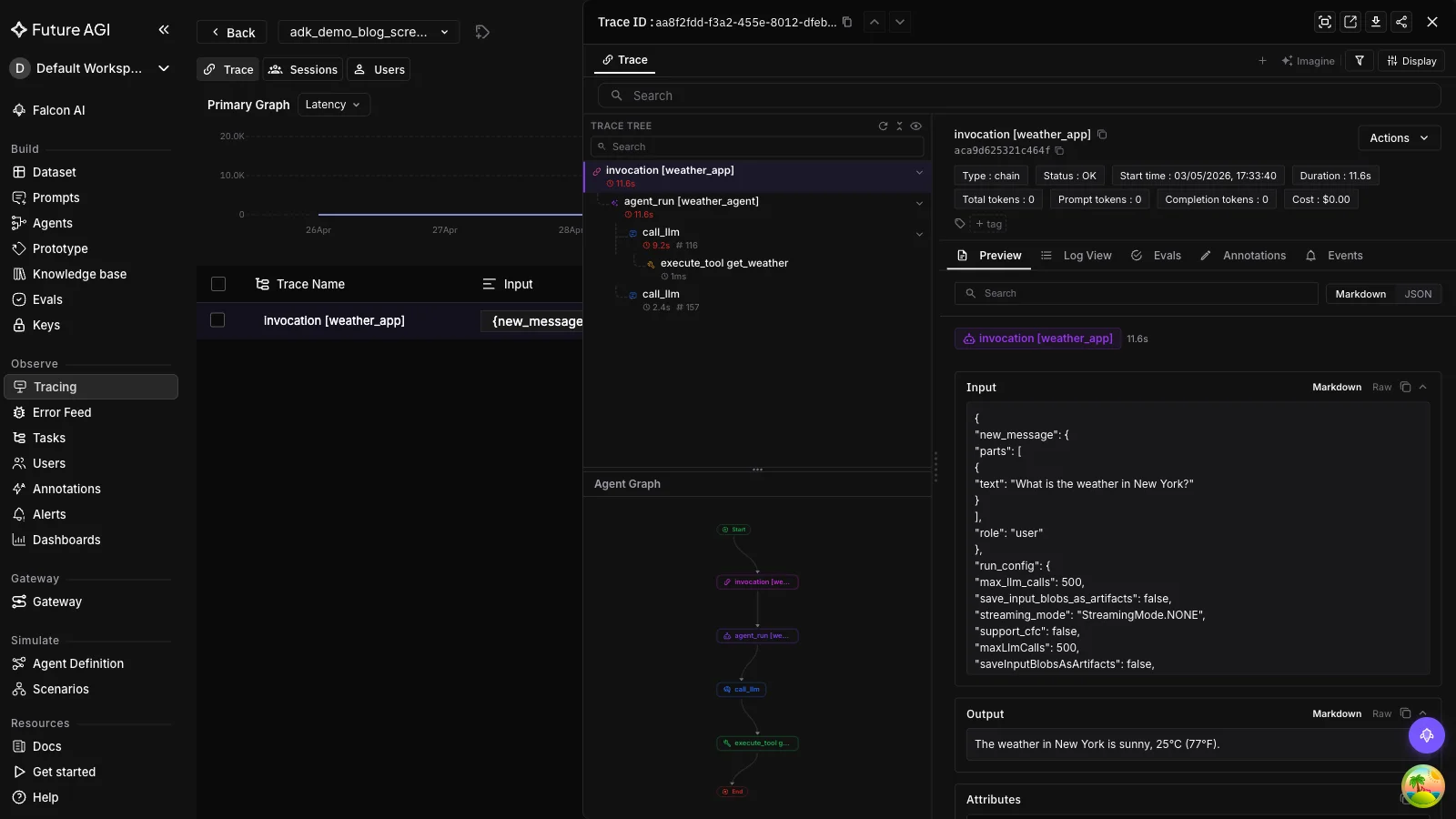Add a new view with plus icon
This screenshot has height=819, width=1456.
(x=1262, y=61)
